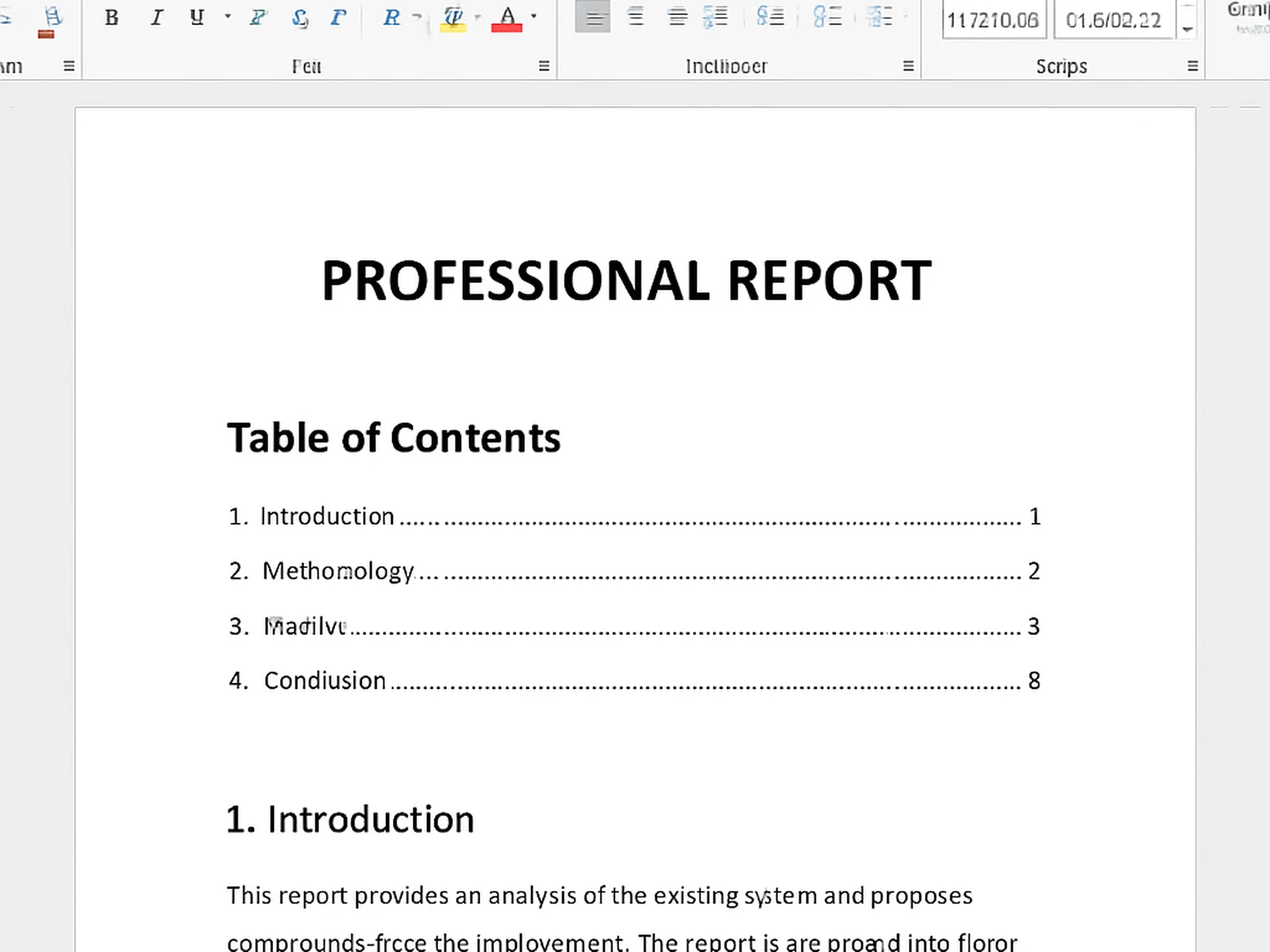Jump to the Condiusion entry in contents
Image resolution: width=1270 pixels, height=952 pixels.
[x=325, y=680]
